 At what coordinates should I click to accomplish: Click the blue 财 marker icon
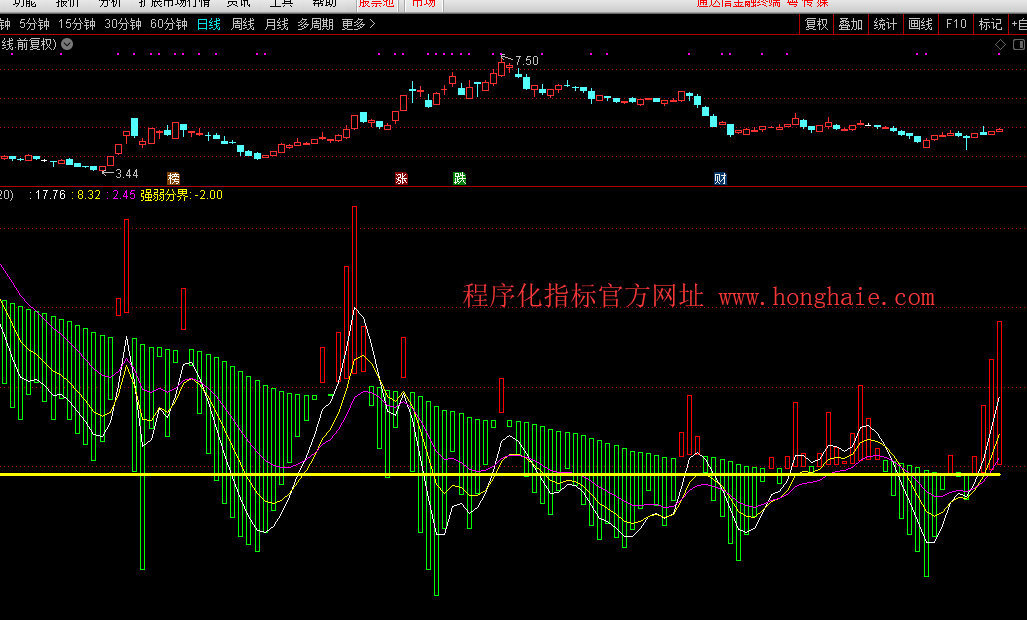[720, 178]
